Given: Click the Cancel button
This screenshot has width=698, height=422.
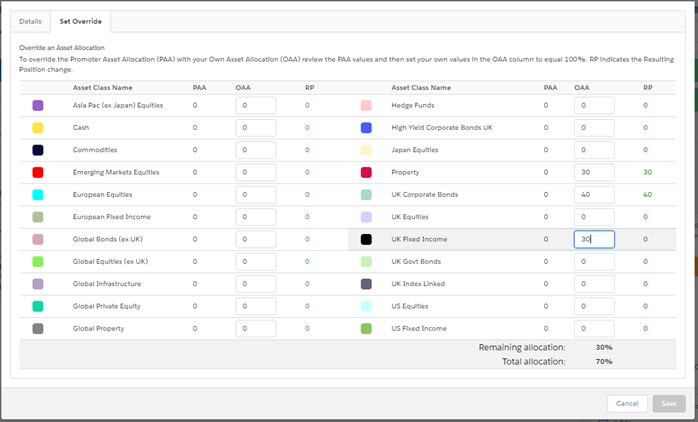Looking at the screenshot, I should (x=627, y=403).
